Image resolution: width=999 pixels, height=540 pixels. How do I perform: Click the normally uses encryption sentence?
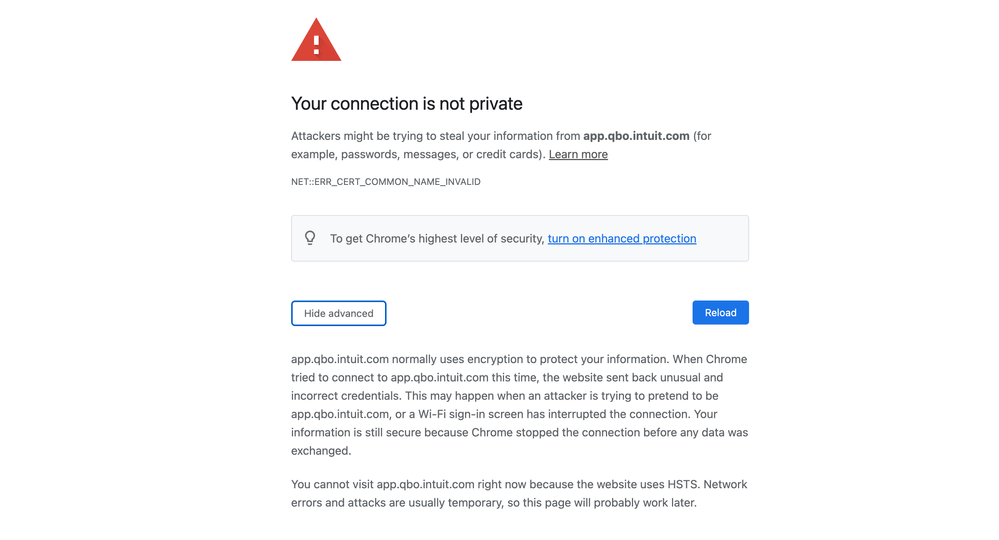pos(500,359)
